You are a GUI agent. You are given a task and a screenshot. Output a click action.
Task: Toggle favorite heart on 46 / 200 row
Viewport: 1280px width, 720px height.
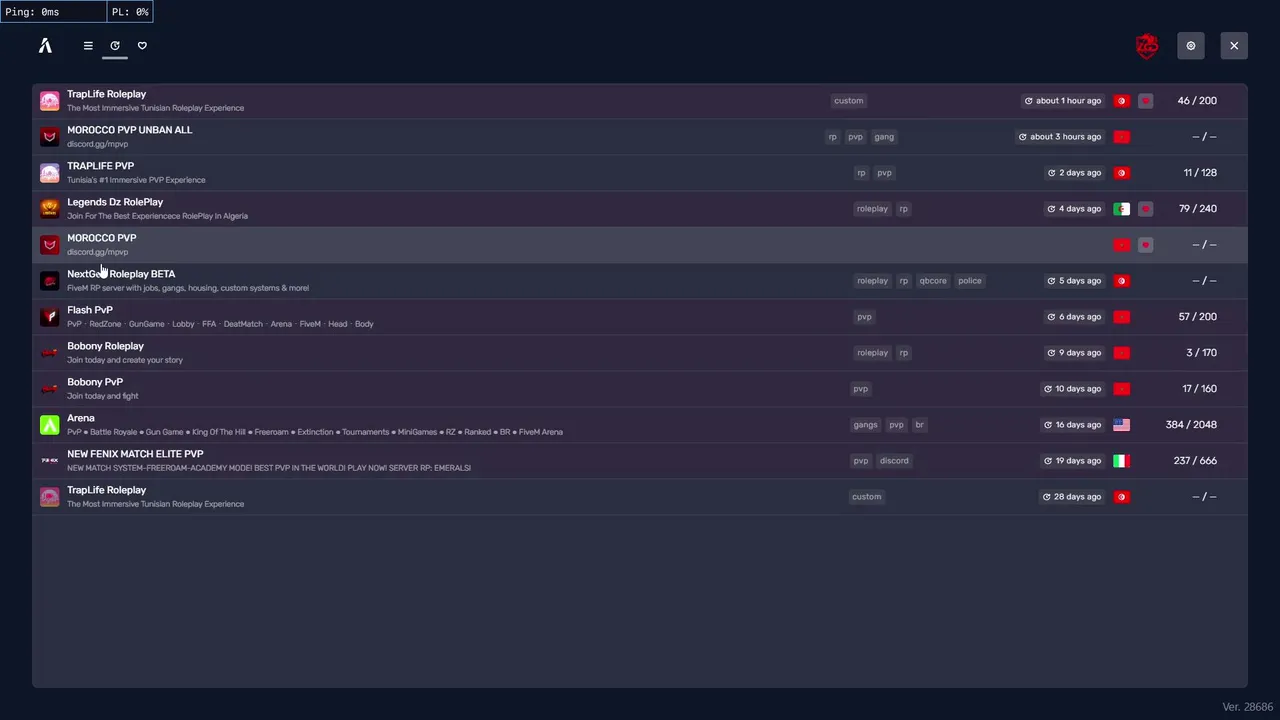(x=1146, y=101)
